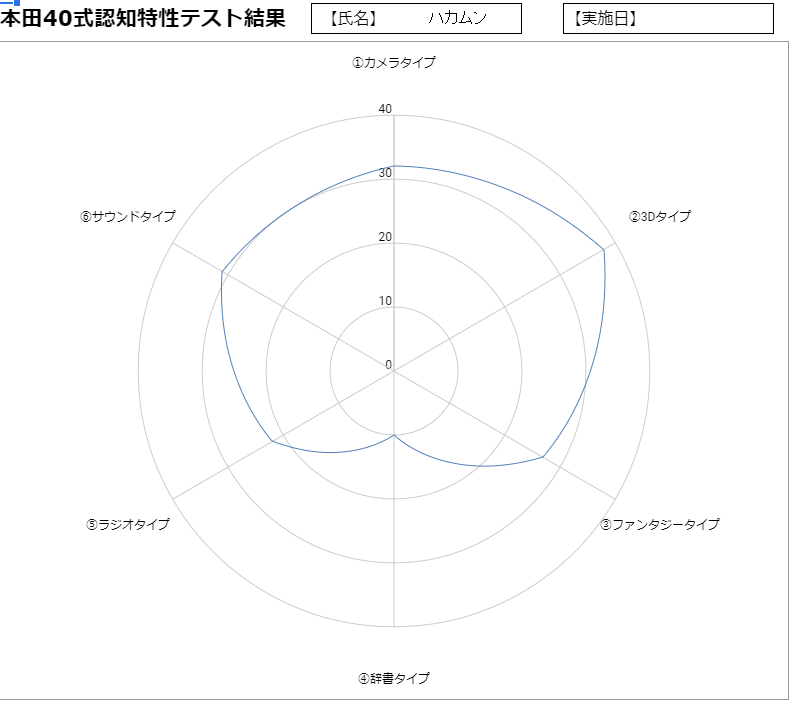The image size is (792, 703).
Task: Click the name value ハカムン
Action: point(458,18)
